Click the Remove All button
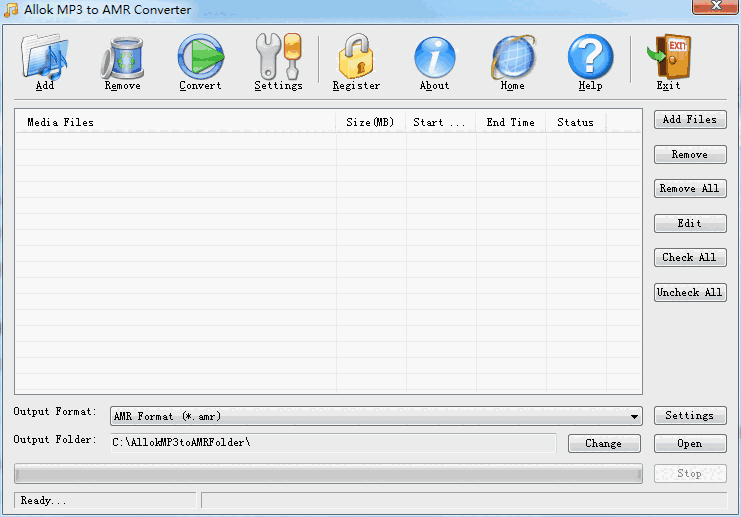This screenshot has height=517, width=741. click(690, 189)
